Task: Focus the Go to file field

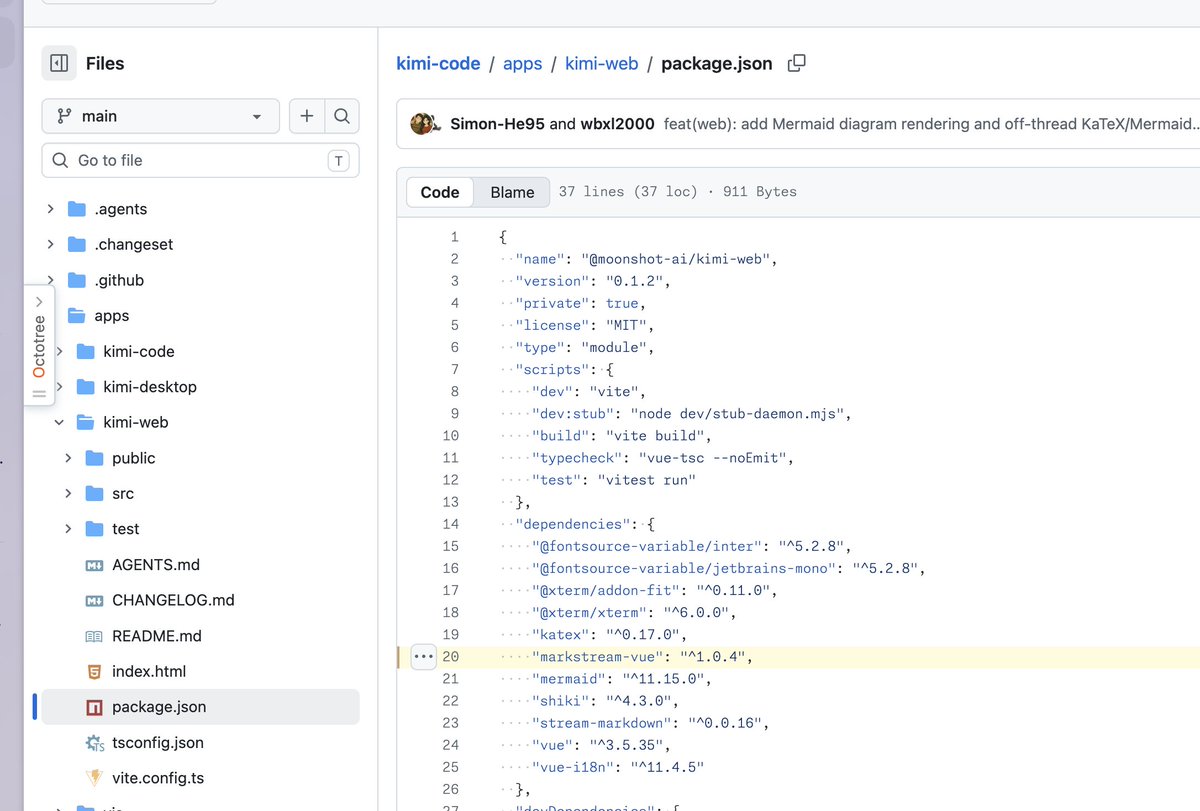Action: coord(200,160)
